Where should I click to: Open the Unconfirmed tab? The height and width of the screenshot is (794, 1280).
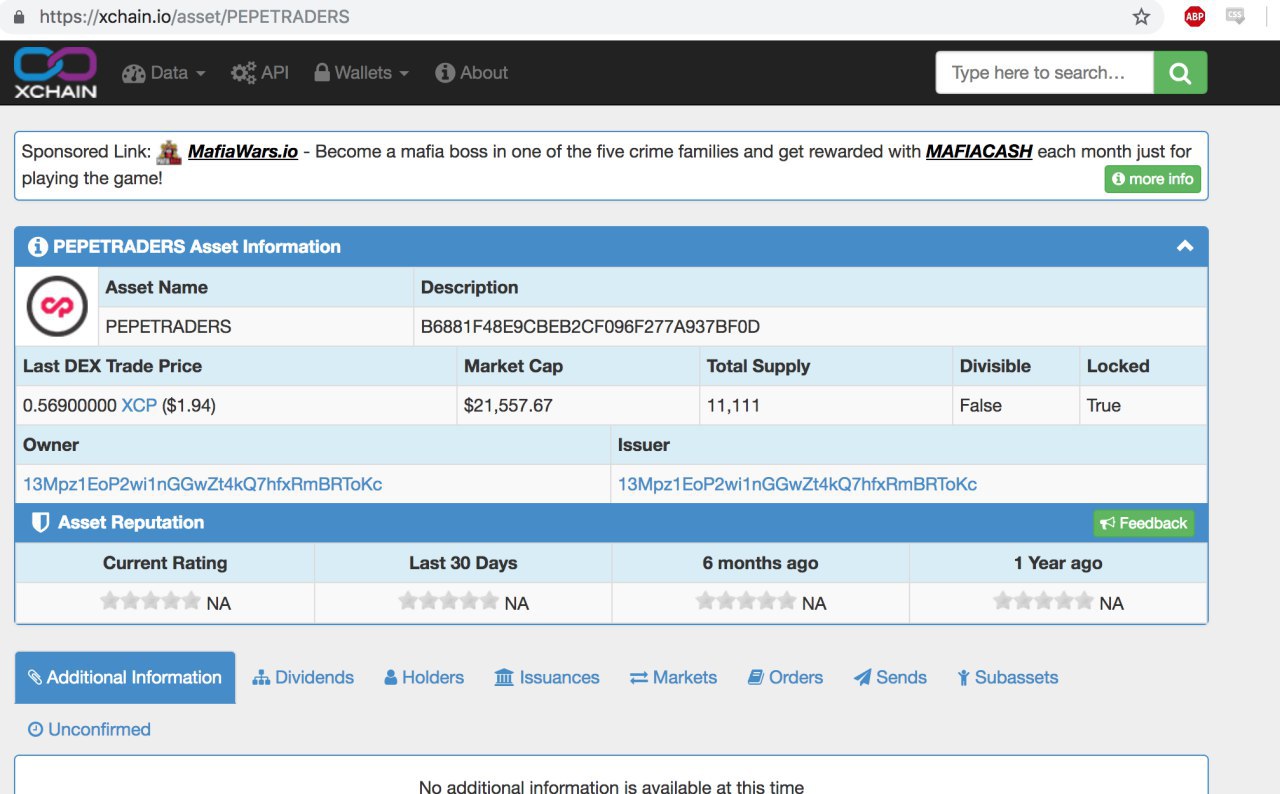(x=89, y=730)
